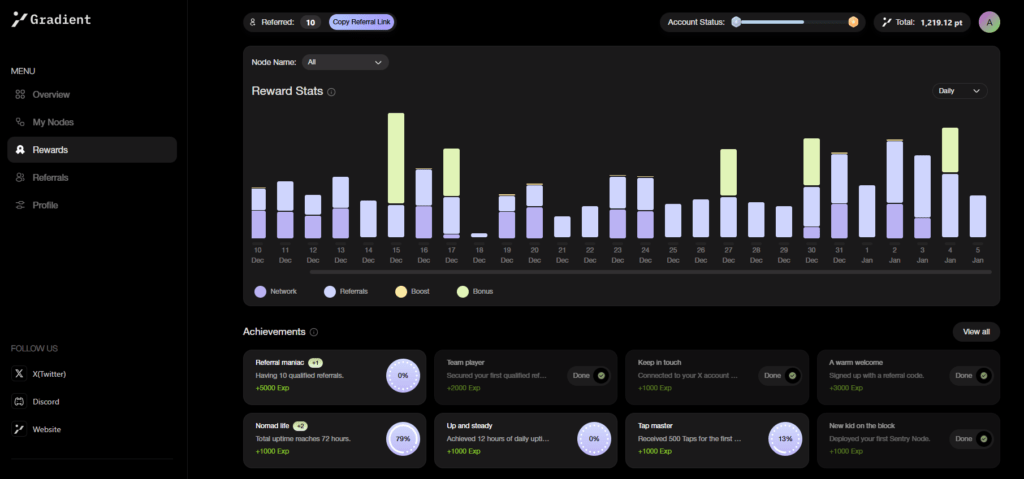
Task: Open the user avatar in top right
Action: (x=988, y=22)
